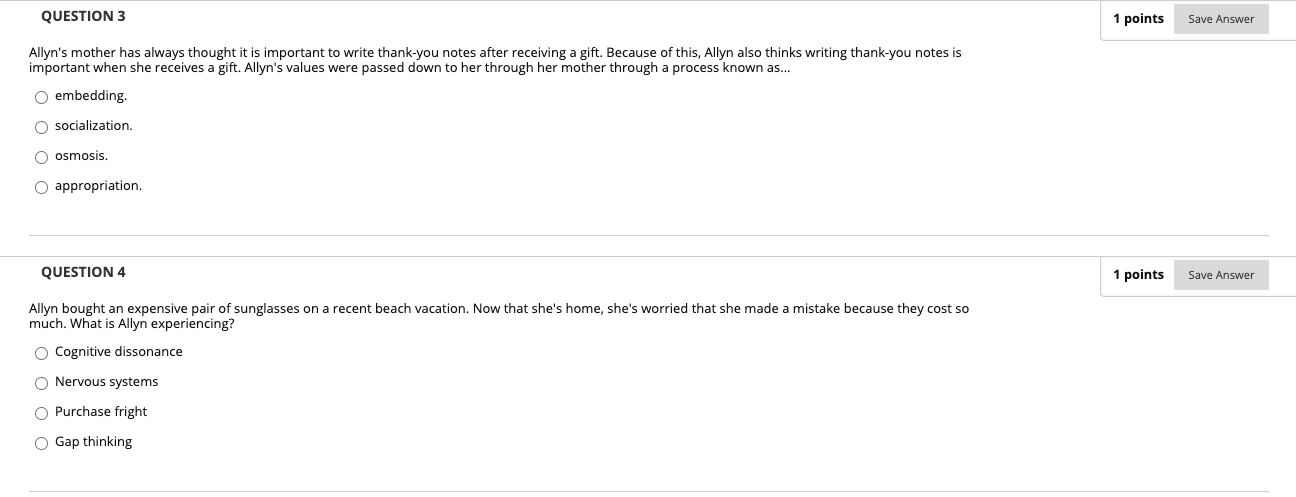Click the QUESTION 3 heading

tap(83, 17)
